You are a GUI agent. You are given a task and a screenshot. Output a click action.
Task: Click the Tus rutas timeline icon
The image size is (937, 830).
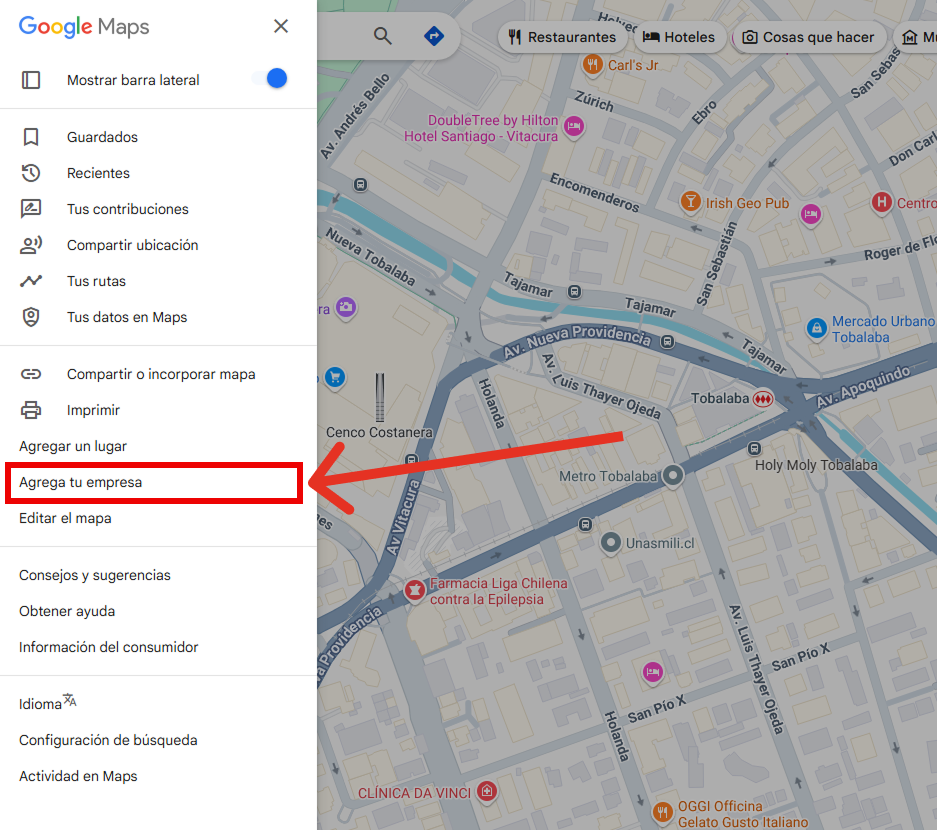point(31,281)
